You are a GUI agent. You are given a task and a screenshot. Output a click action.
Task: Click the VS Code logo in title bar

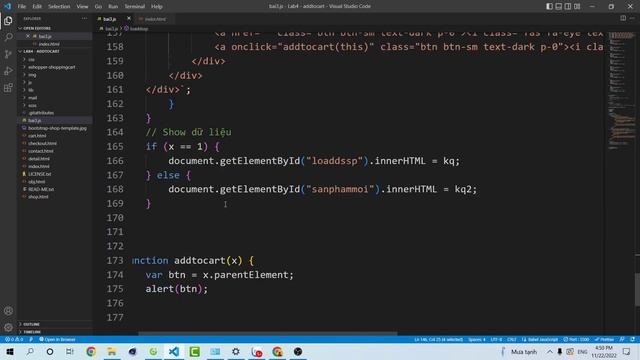(x=7, y=6)
